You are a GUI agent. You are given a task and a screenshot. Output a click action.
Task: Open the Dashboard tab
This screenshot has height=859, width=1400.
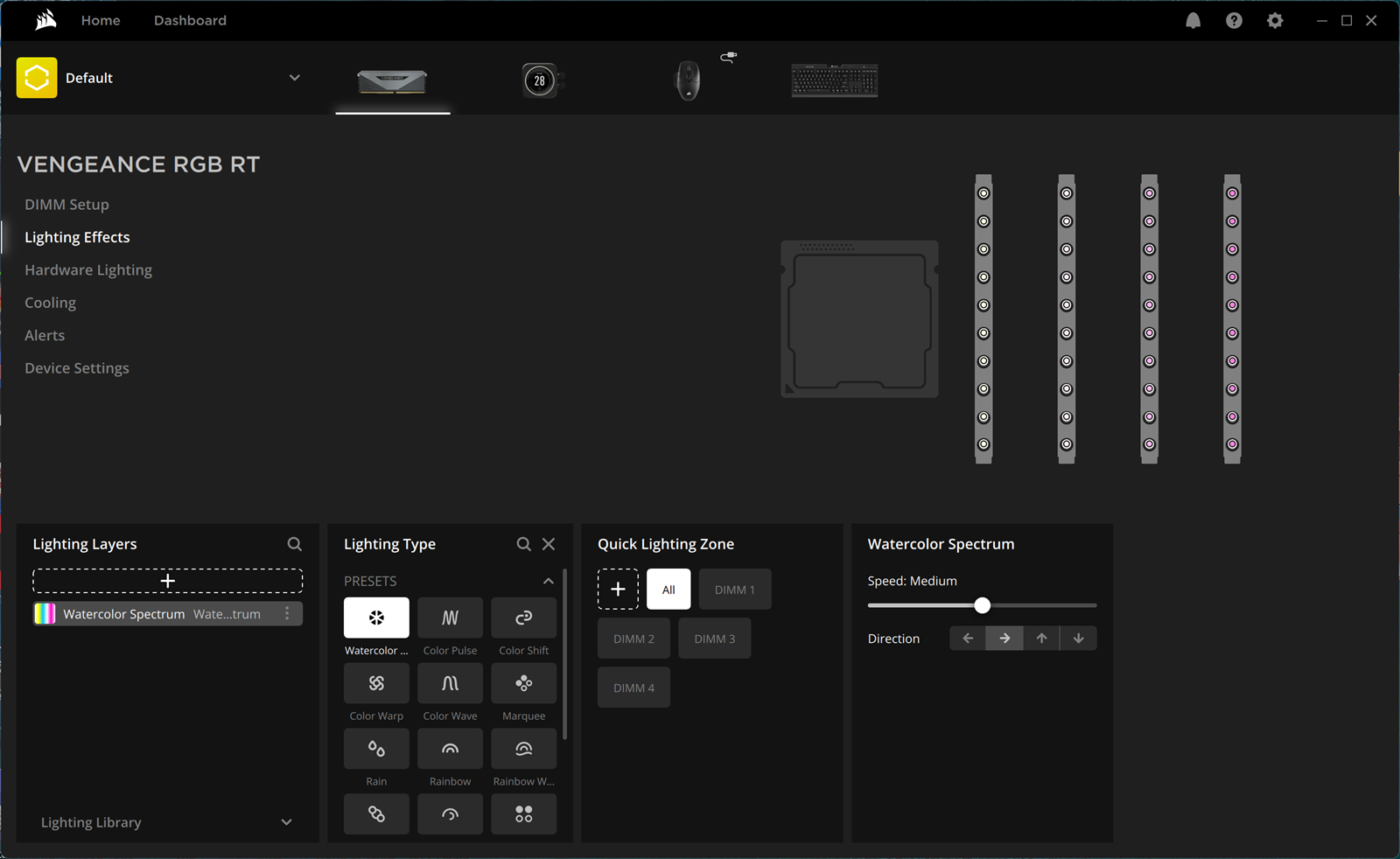(x=190, y=20)
